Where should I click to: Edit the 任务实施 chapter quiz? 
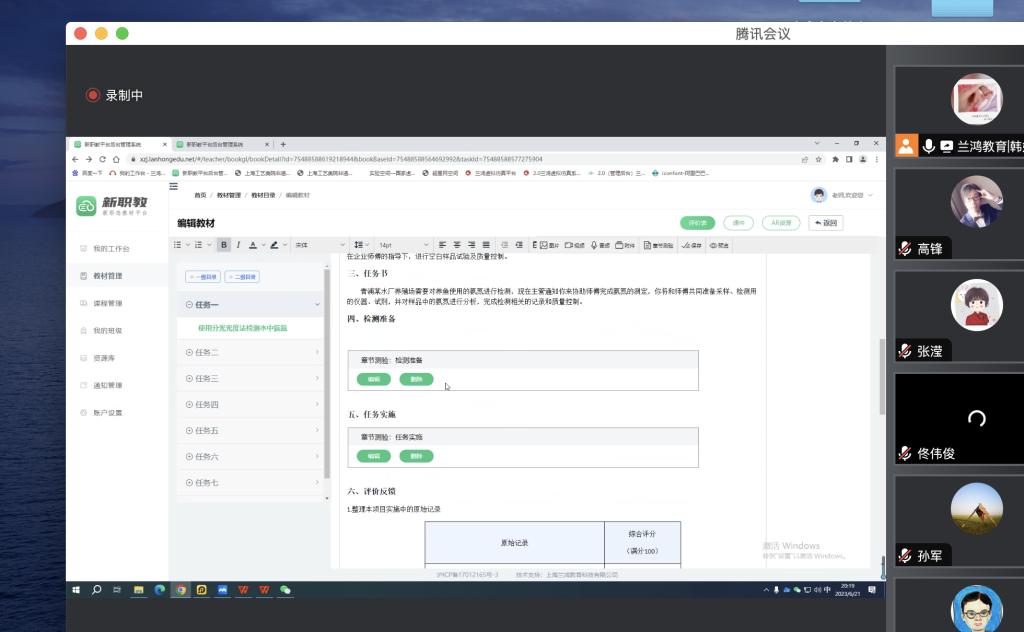[374, 456]
